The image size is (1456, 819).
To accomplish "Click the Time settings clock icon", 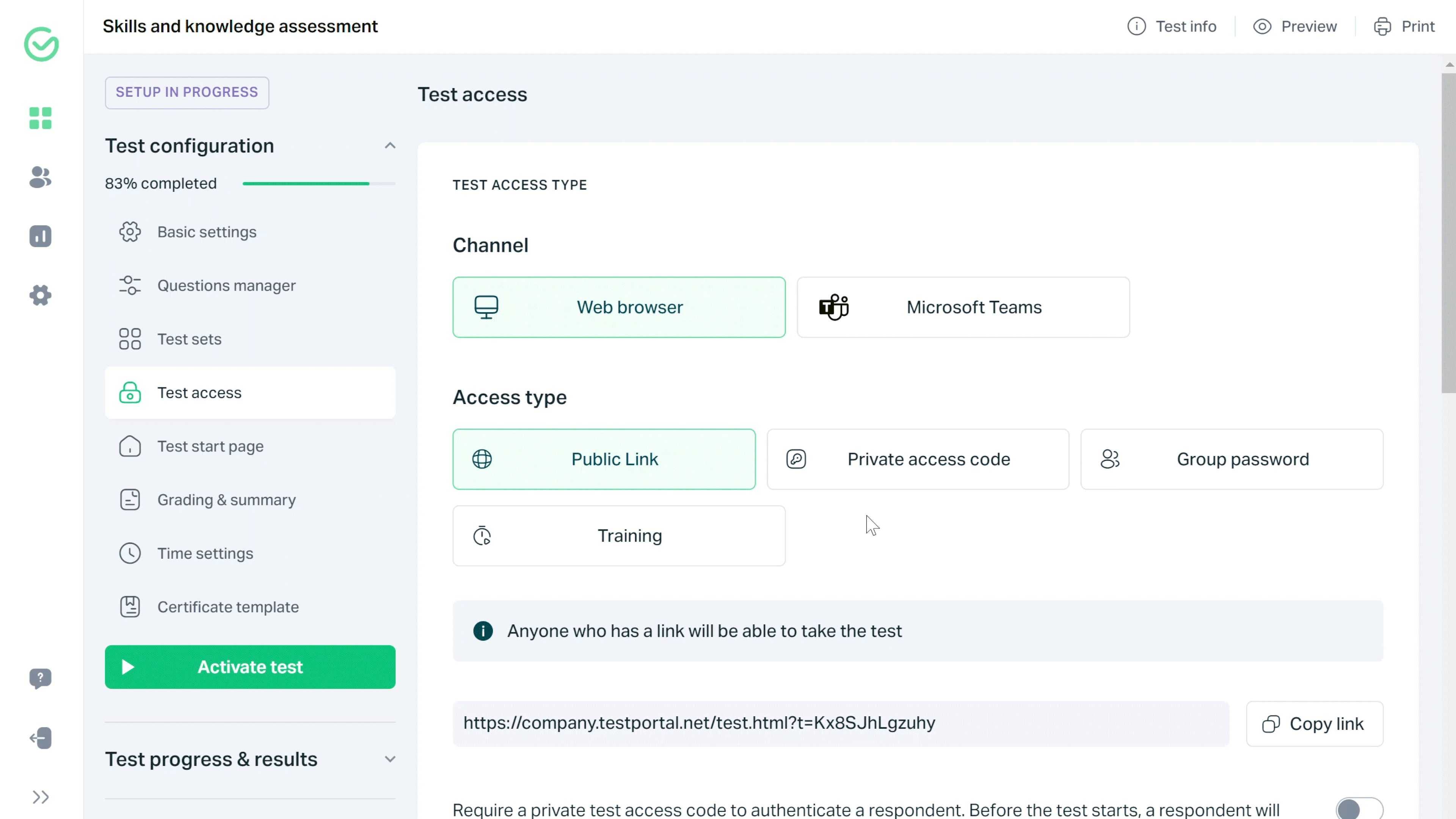I will click(130, 553).
